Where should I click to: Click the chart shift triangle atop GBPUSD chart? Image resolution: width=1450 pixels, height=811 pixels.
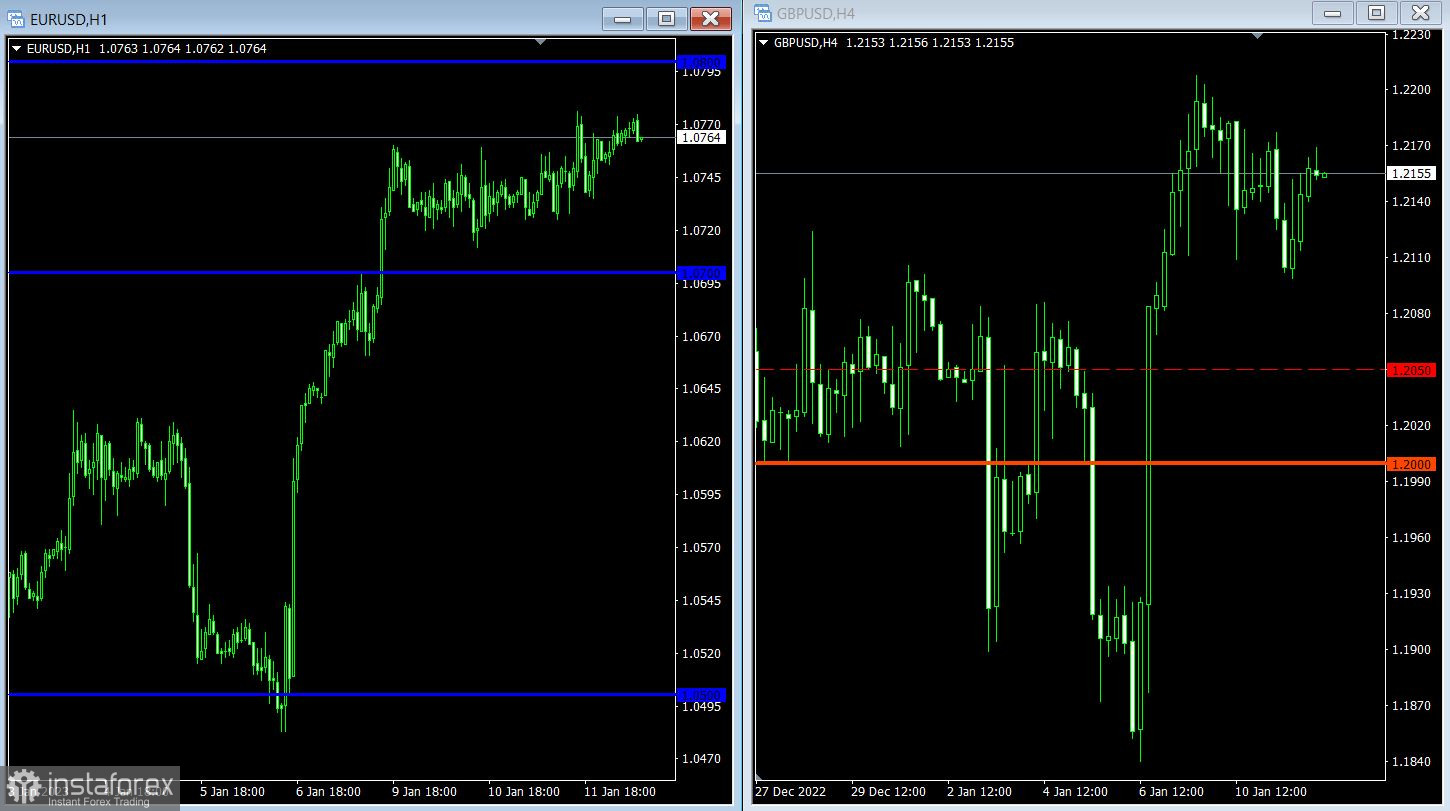[x=1258, y=36]
